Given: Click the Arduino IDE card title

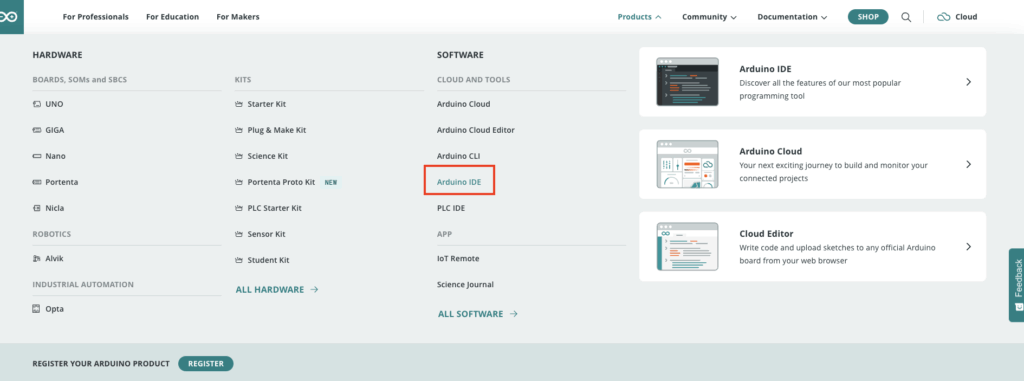Looking at the screenshot, I should [x=765, y=69].
